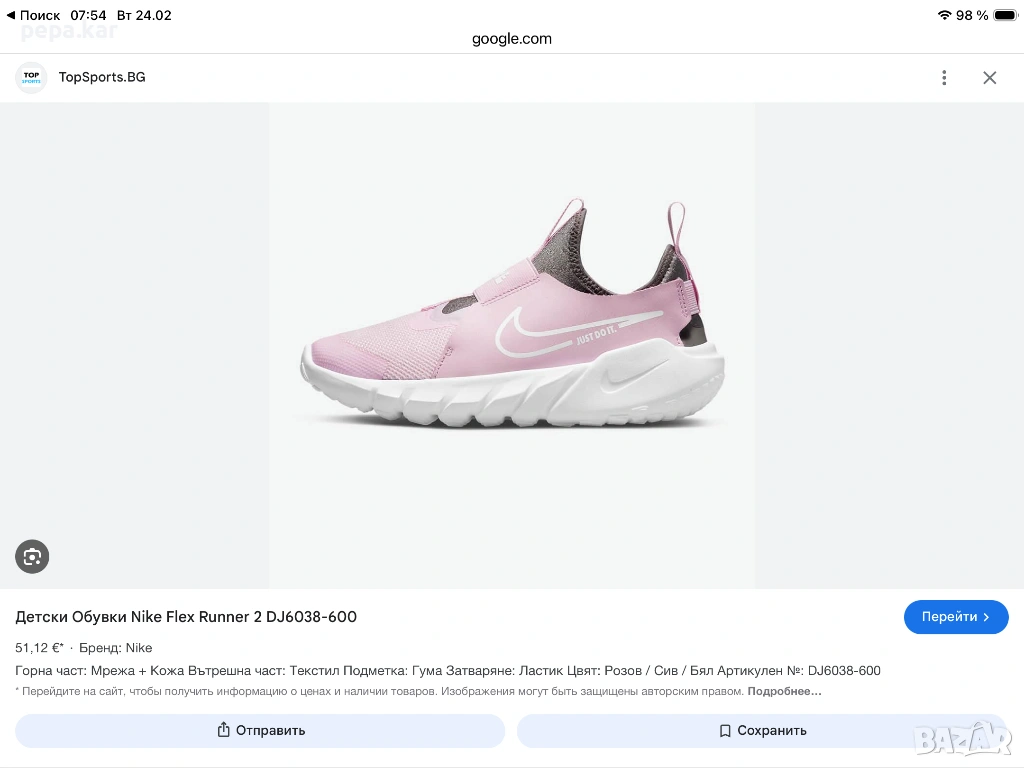Tap the share icon in Отправить button
Viewport: 1024px width, 768px height.
(x=224, y=731)
